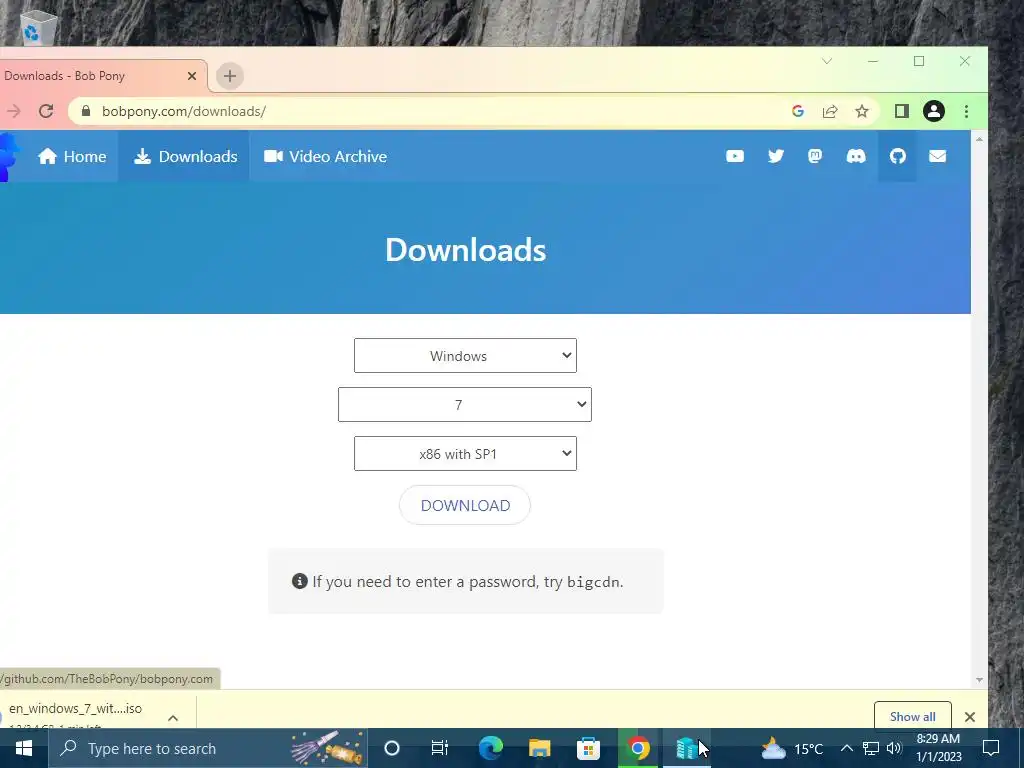1024x768 pixels.
Task: Open File Explorer from taskbar
Action: 539,748
